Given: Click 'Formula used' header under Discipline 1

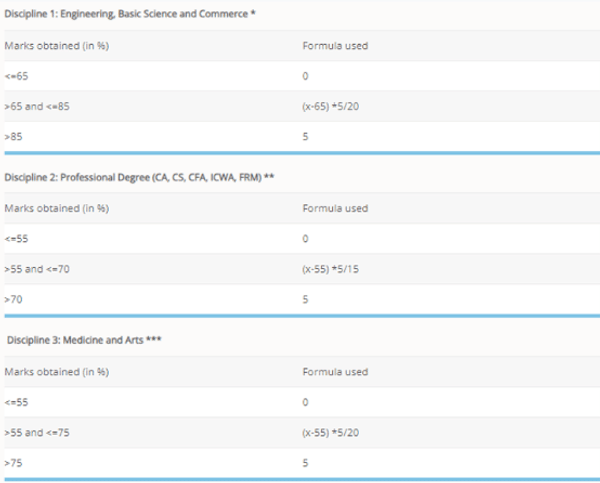Looking at the screenshot, I should [x=334, y=46].
